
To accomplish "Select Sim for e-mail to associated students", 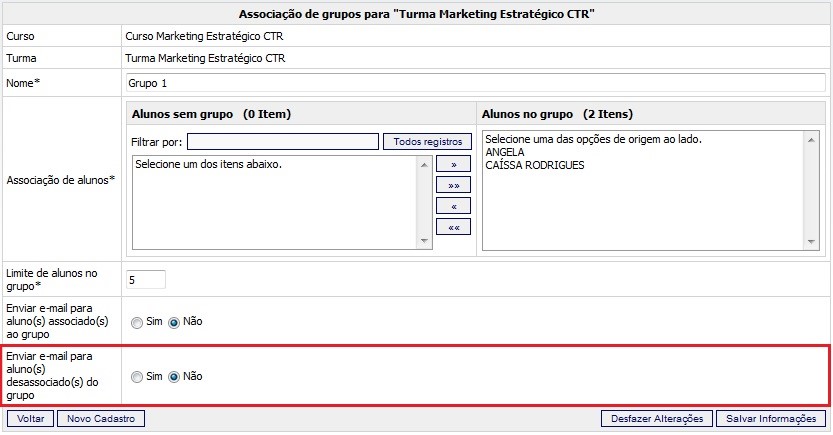I will [137, 322].
